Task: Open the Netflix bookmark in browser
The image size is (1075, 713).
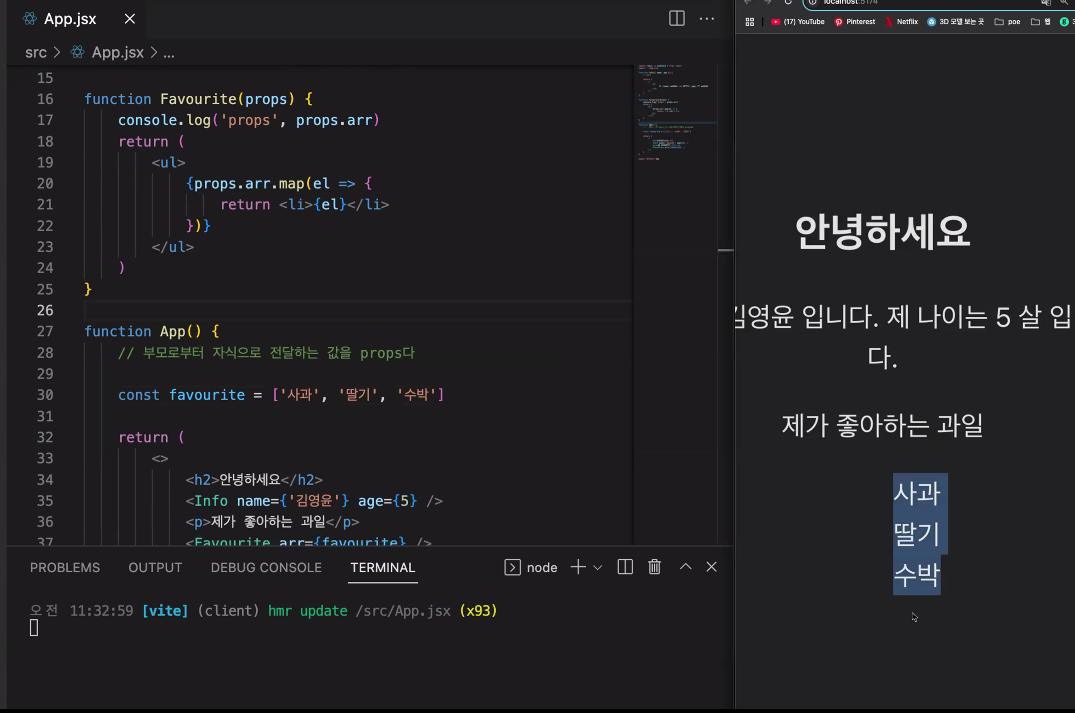Action: click(902, 22)
